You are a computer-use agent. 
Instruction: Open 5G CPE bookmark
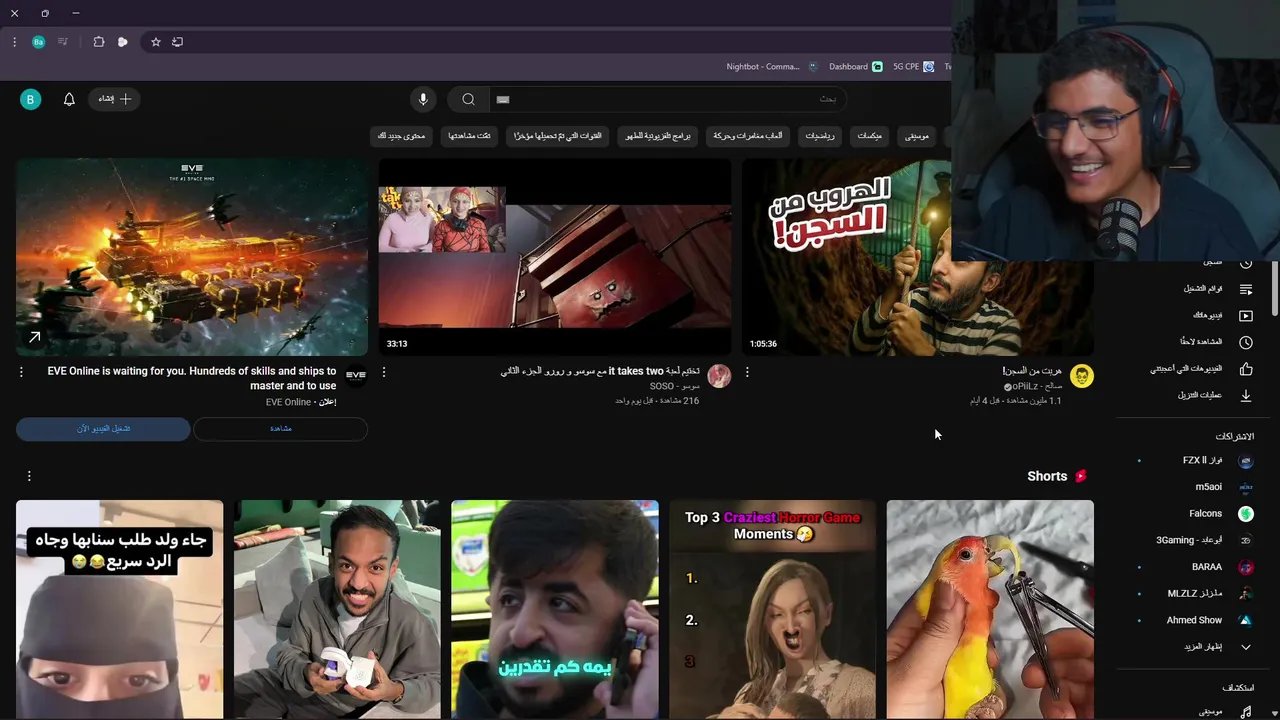point(913,67)
